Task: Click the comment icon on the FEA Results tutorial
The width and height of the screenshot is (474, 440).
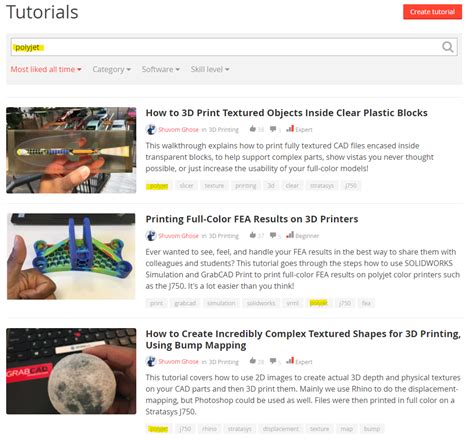Action: [273, 235]
